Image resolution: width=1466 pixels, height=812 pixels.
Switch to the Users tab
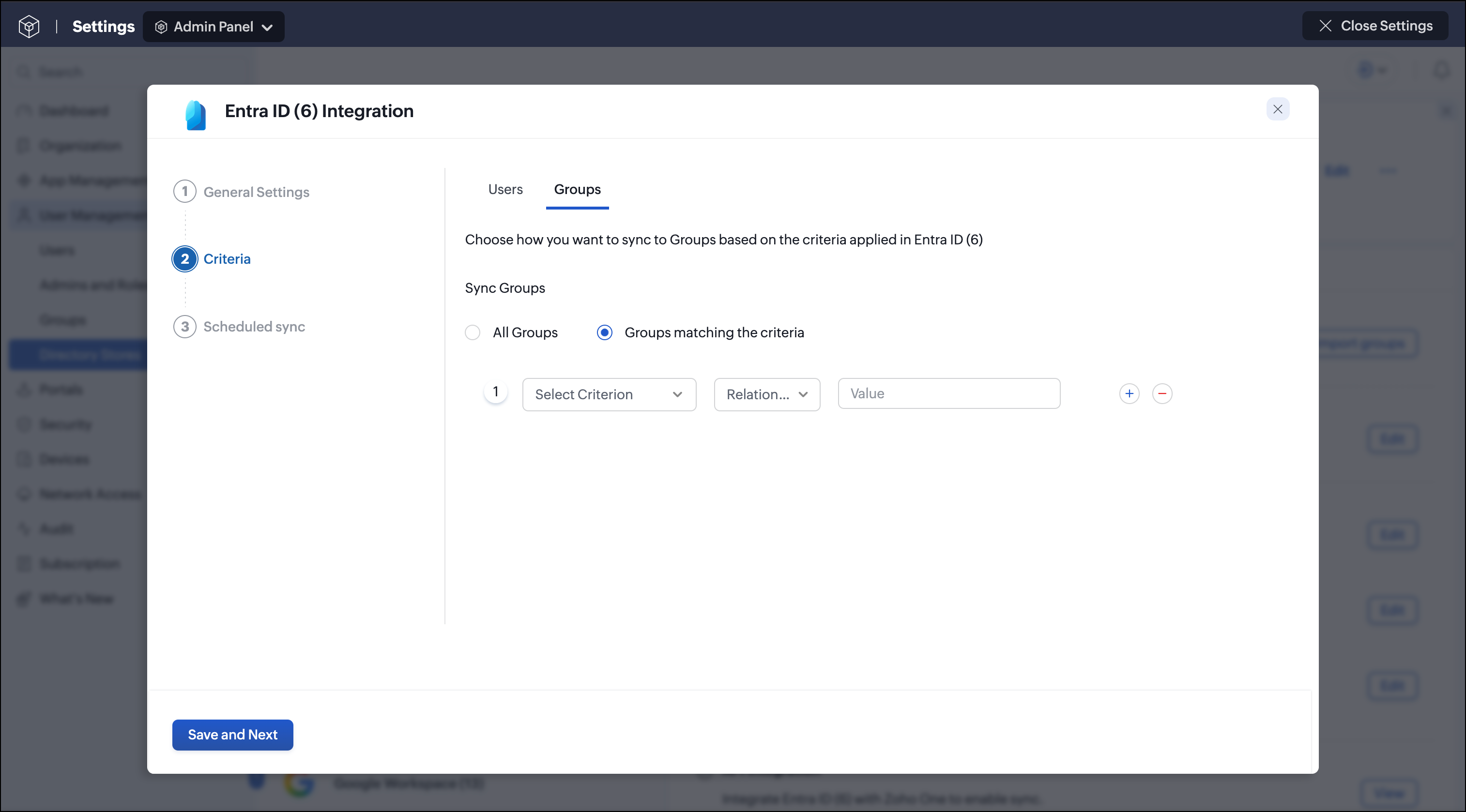coord(505,189)
